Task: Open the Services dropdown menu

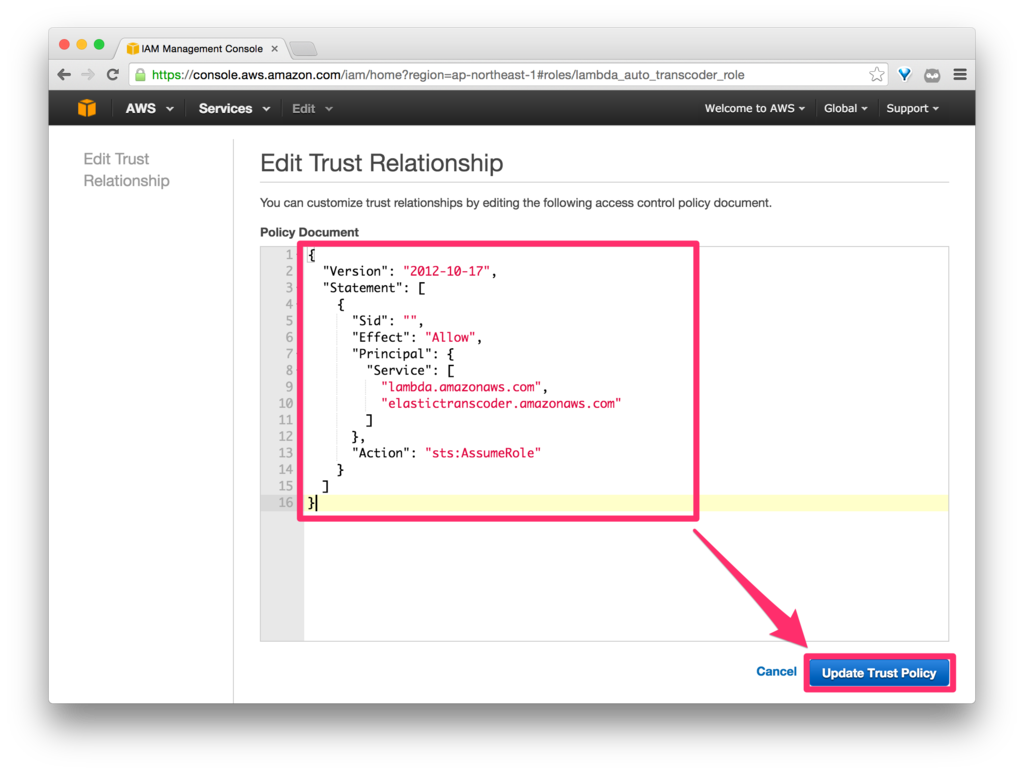Action: tap(234, 108)
